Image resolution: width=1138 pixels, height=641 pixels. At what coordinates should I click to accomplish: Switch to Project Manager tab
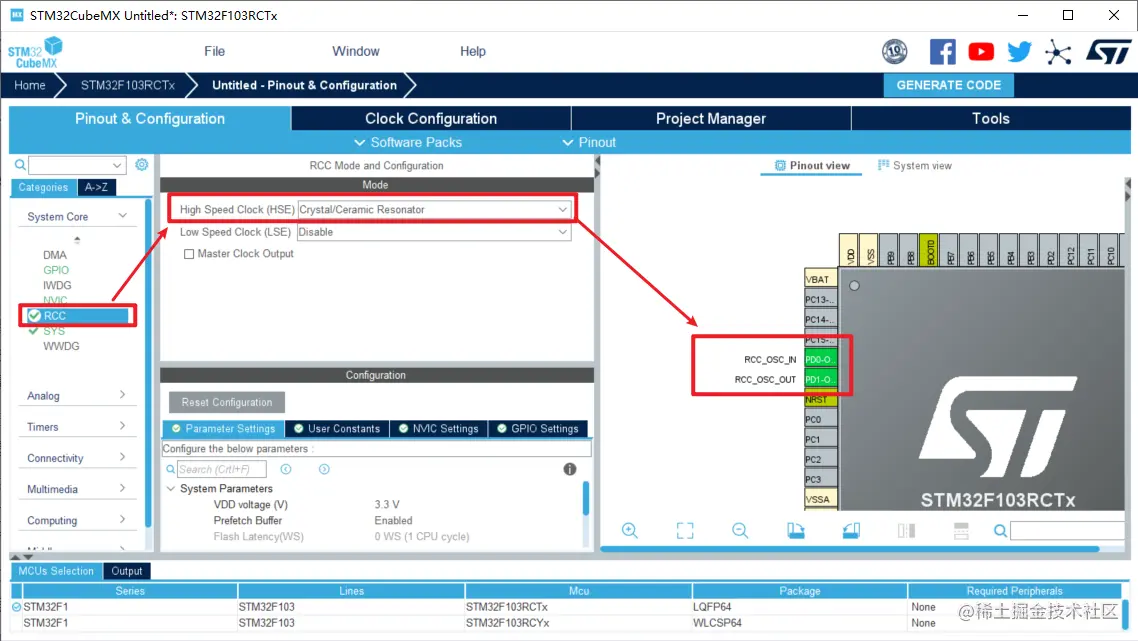(711, 118)
